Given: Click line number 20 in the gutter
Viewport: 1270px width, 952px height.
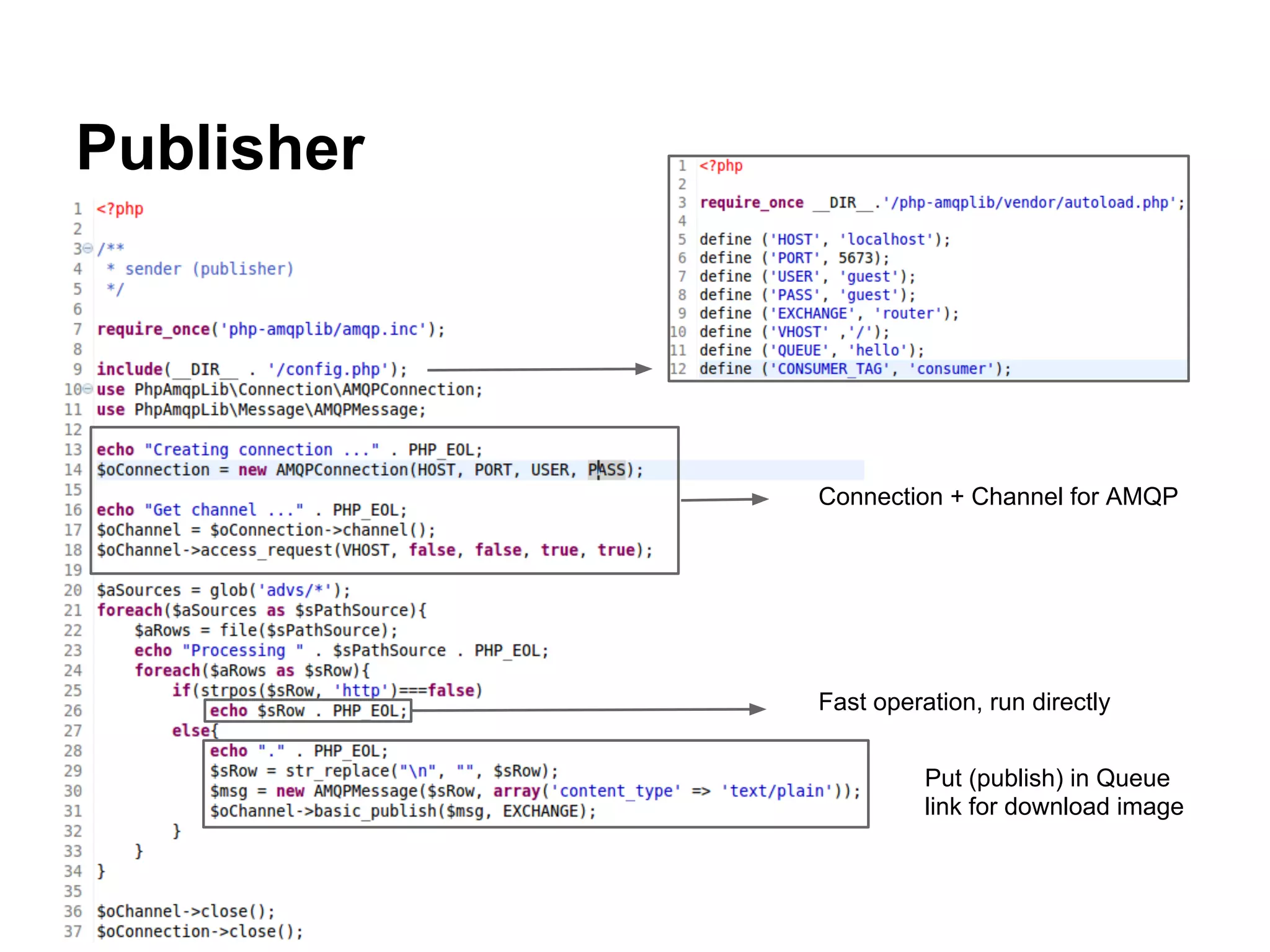Looking at the screenshot, I should click(x=73, y=590).
